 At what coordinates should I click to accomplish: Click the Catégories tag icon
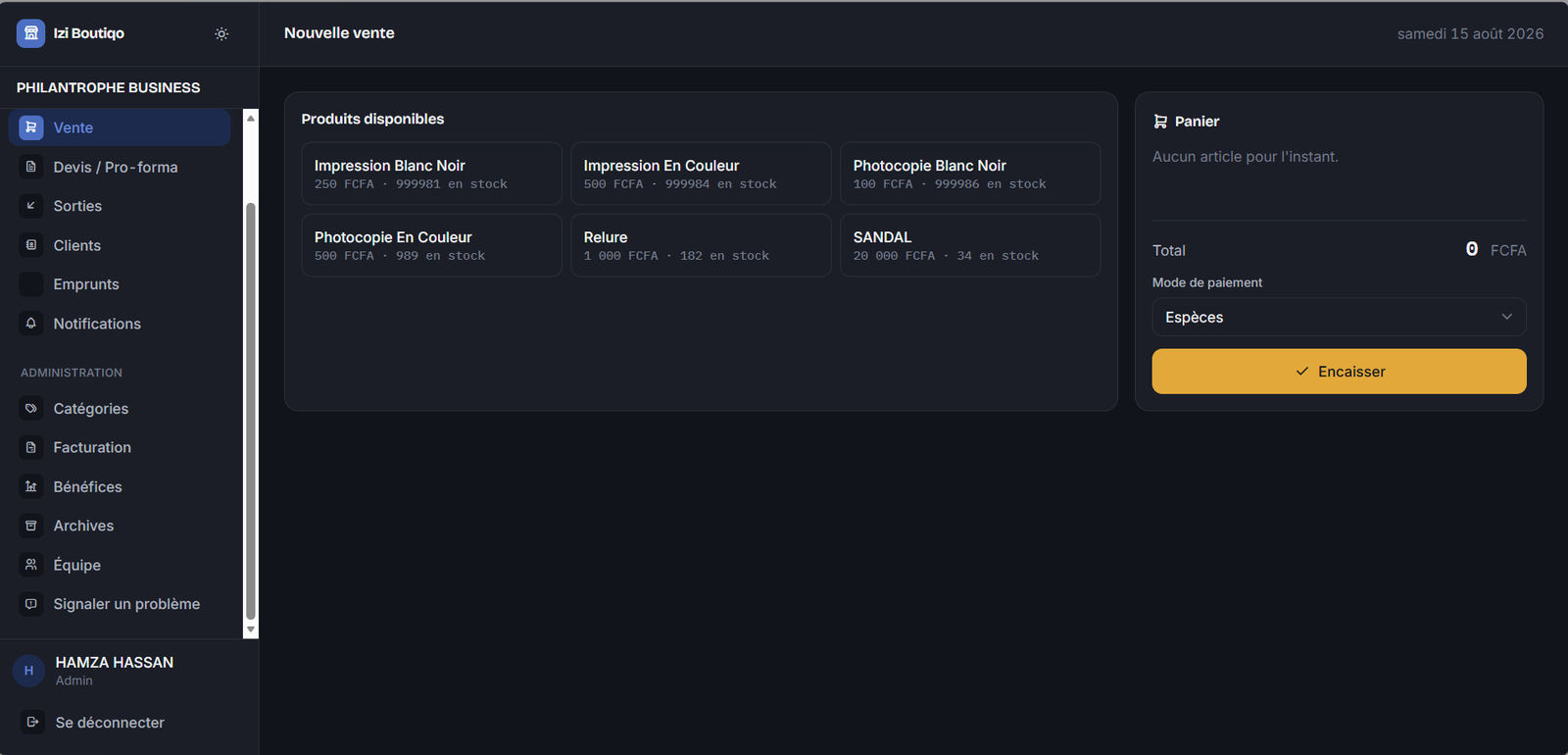point(31,408)
